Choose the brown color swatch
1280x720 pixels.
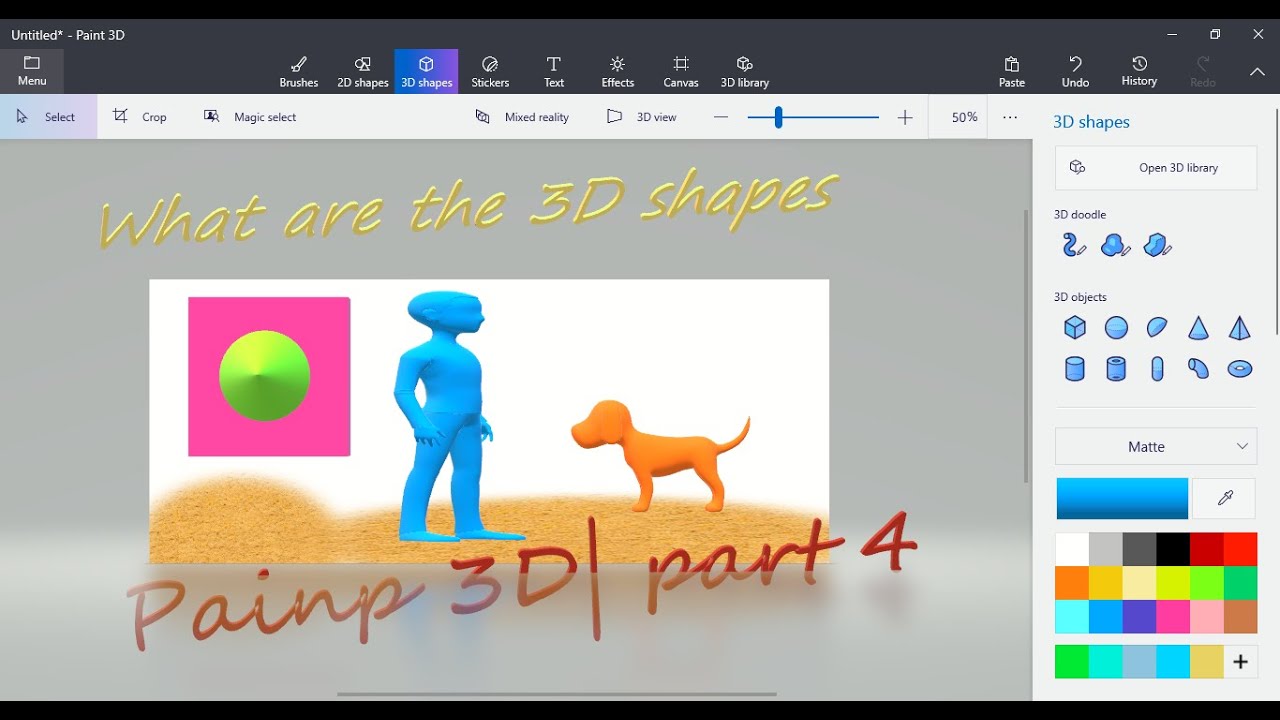[x=1240, y=617]
